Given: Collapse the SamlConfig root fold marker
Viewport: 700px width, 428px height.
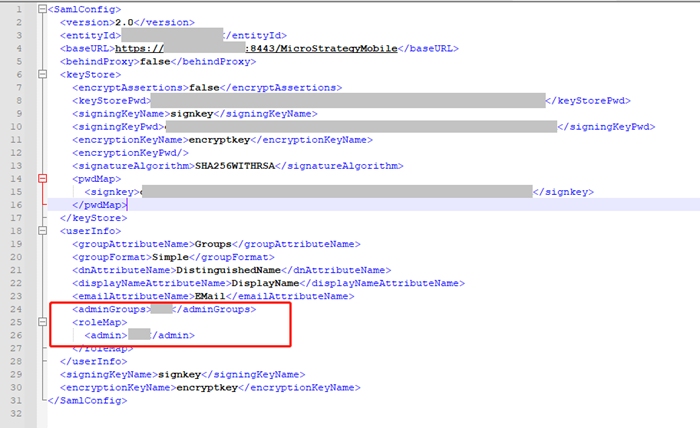Looking at the screenshot, I should [x=41, y=9].
